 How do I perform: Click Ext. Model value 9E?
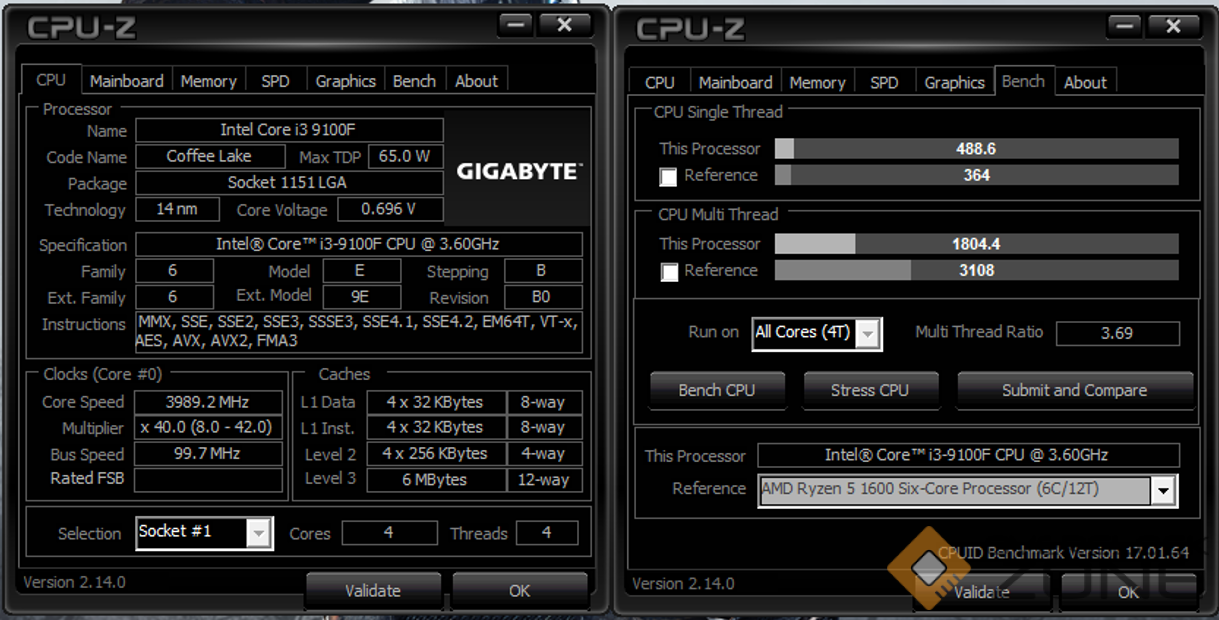(x=360, y=296)
